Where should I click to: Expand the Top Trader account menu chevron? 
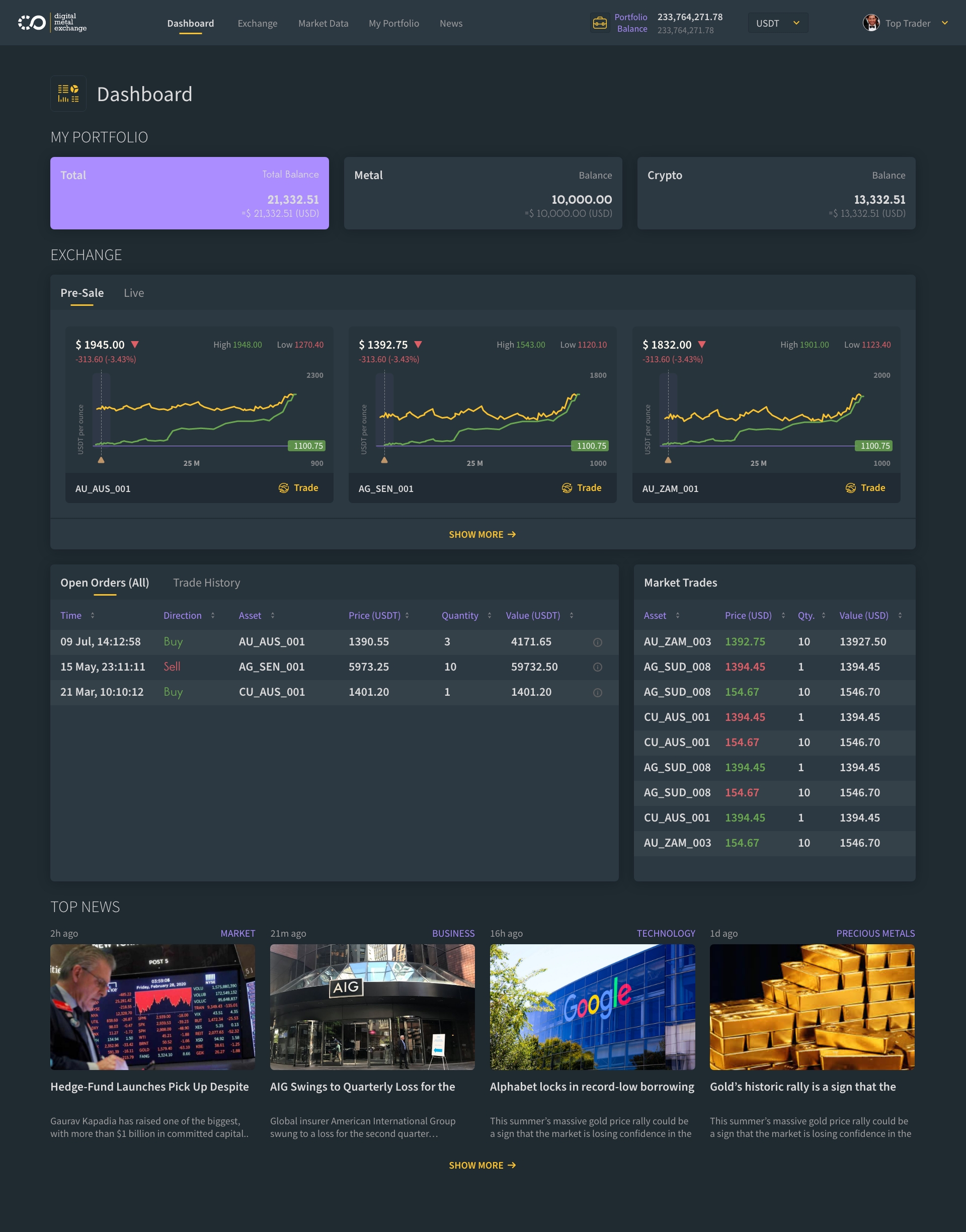(944, 23)
